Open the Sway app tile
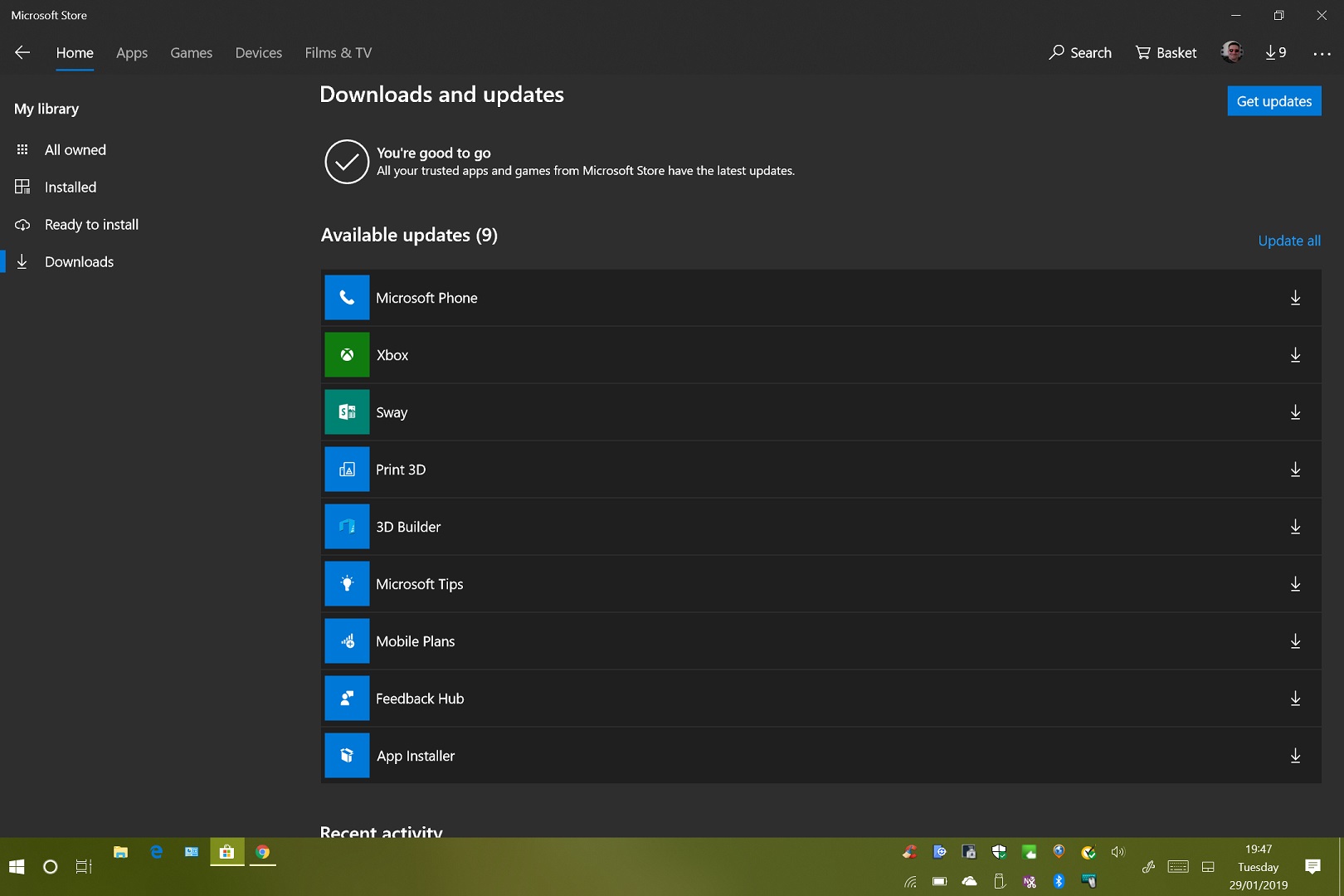The width and height of the screenshot is (1344, 896). [347, 412]
